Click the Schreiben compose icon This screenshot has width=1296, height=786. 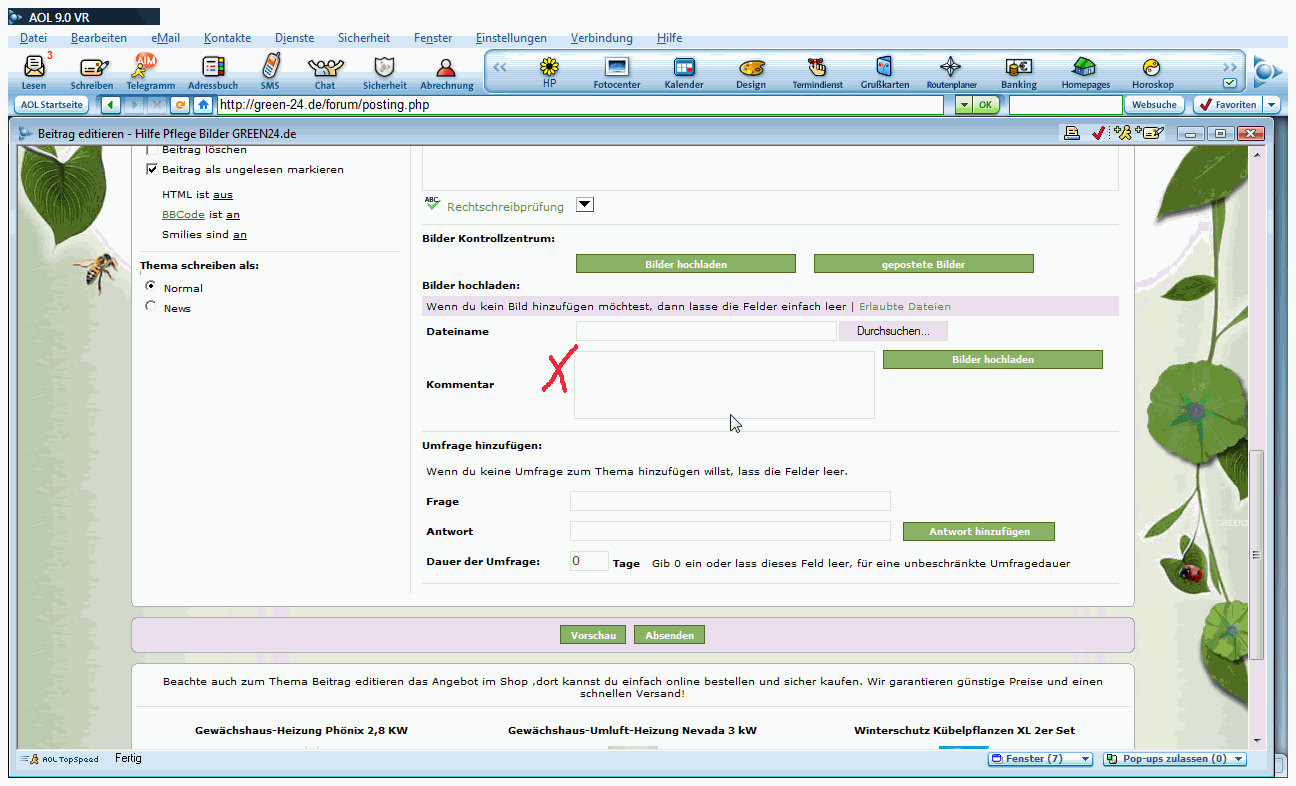click(92, 70)
